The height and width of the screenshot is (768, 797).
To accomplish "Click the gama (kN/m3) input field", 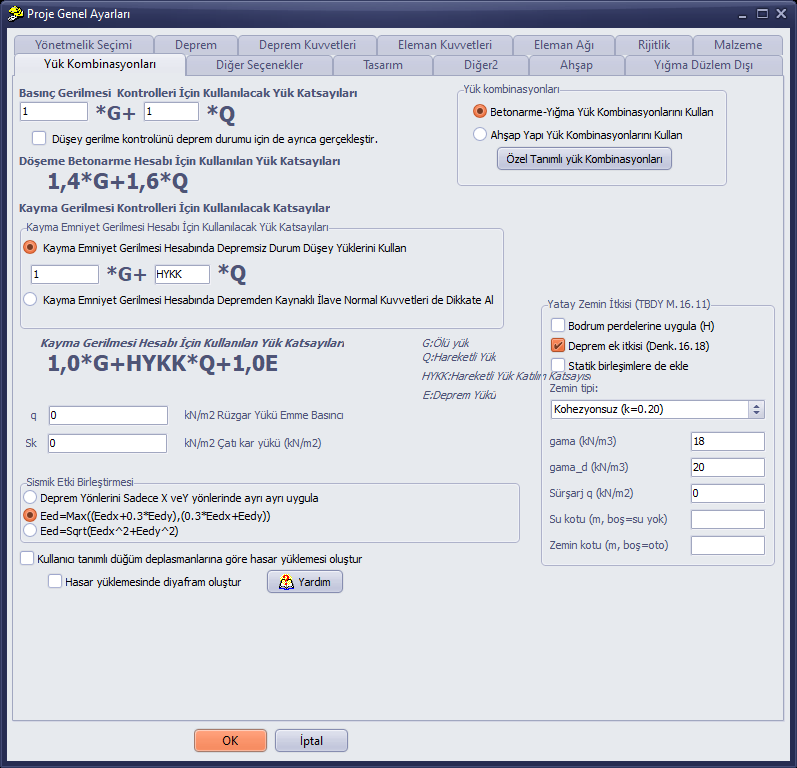I will tap(727, 441).
